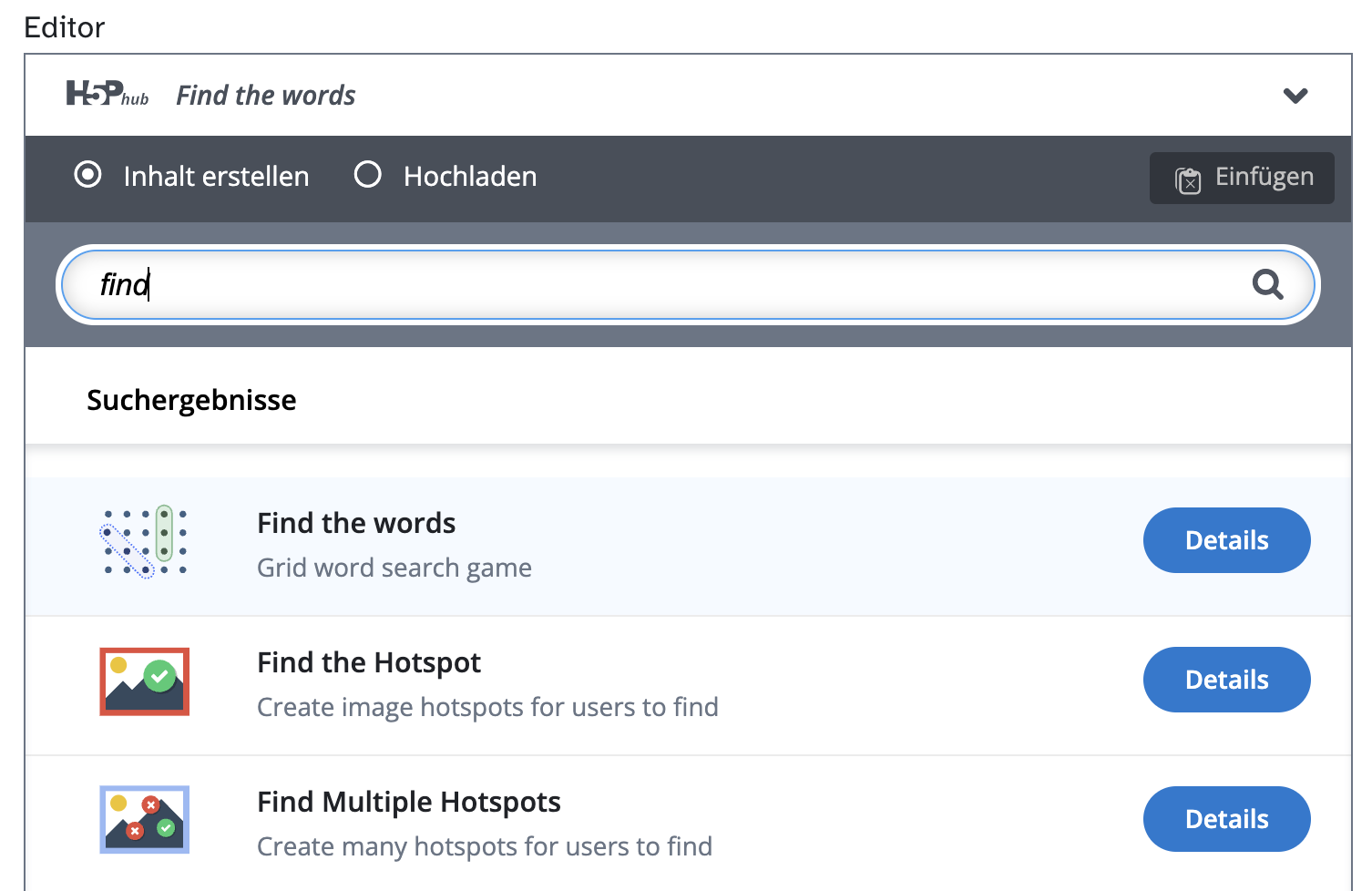This screenshot has height=891, width=1372.
Task: Click the H5P hub logo icon
Action: point(107,94)
